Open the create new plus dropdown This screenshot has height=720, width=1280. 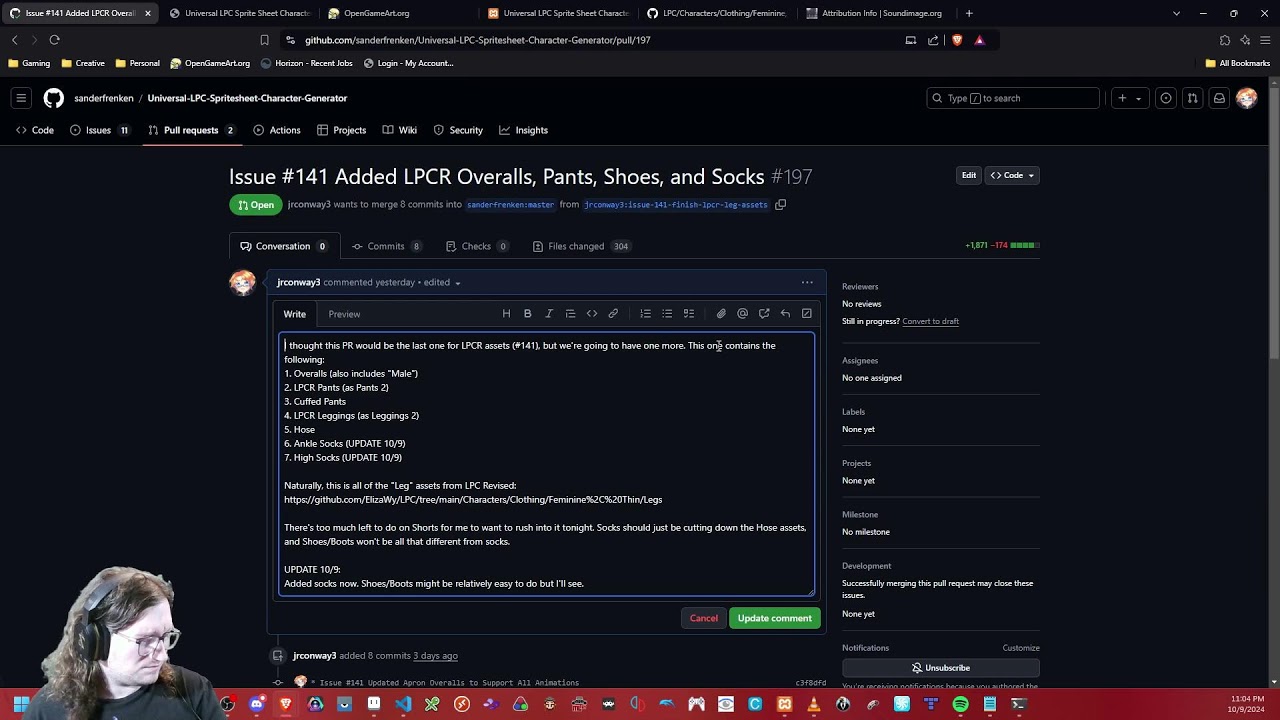tap(1130, 98)
